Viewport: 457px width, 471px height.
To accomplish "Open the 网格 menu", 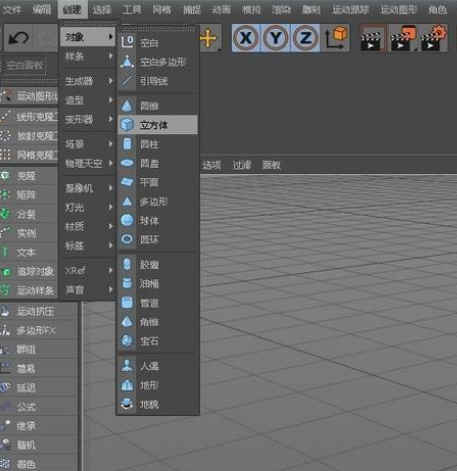I will pos(162,10).
